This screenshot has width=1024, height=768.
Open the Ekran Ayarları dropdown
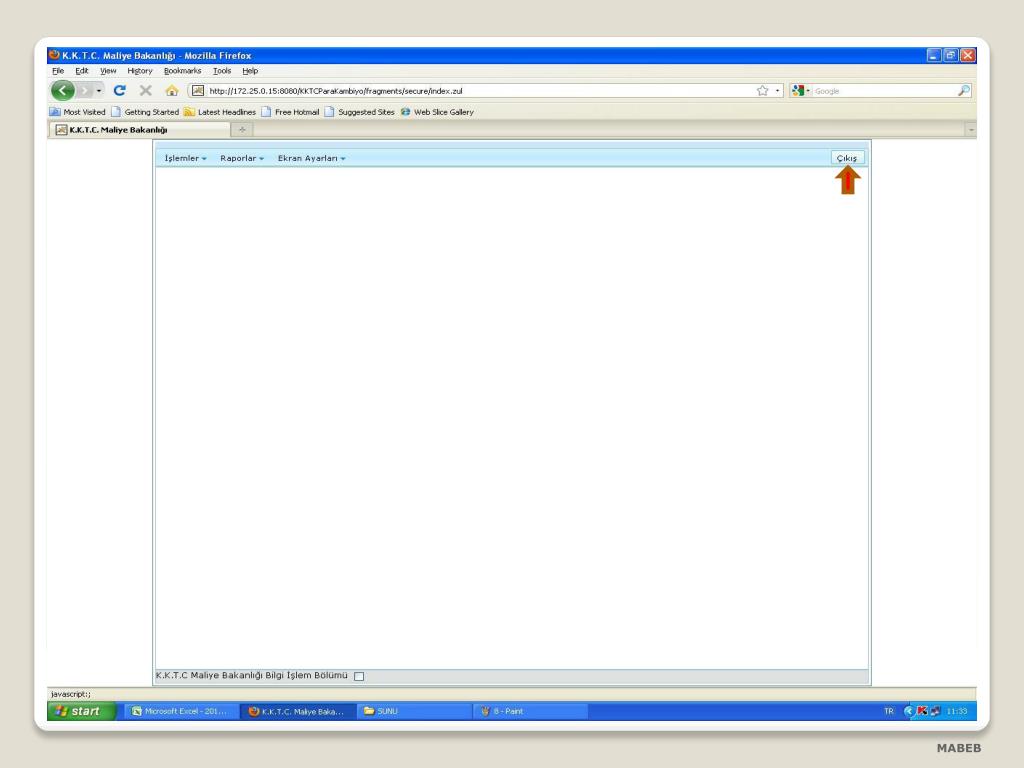(x=312, y=158)
